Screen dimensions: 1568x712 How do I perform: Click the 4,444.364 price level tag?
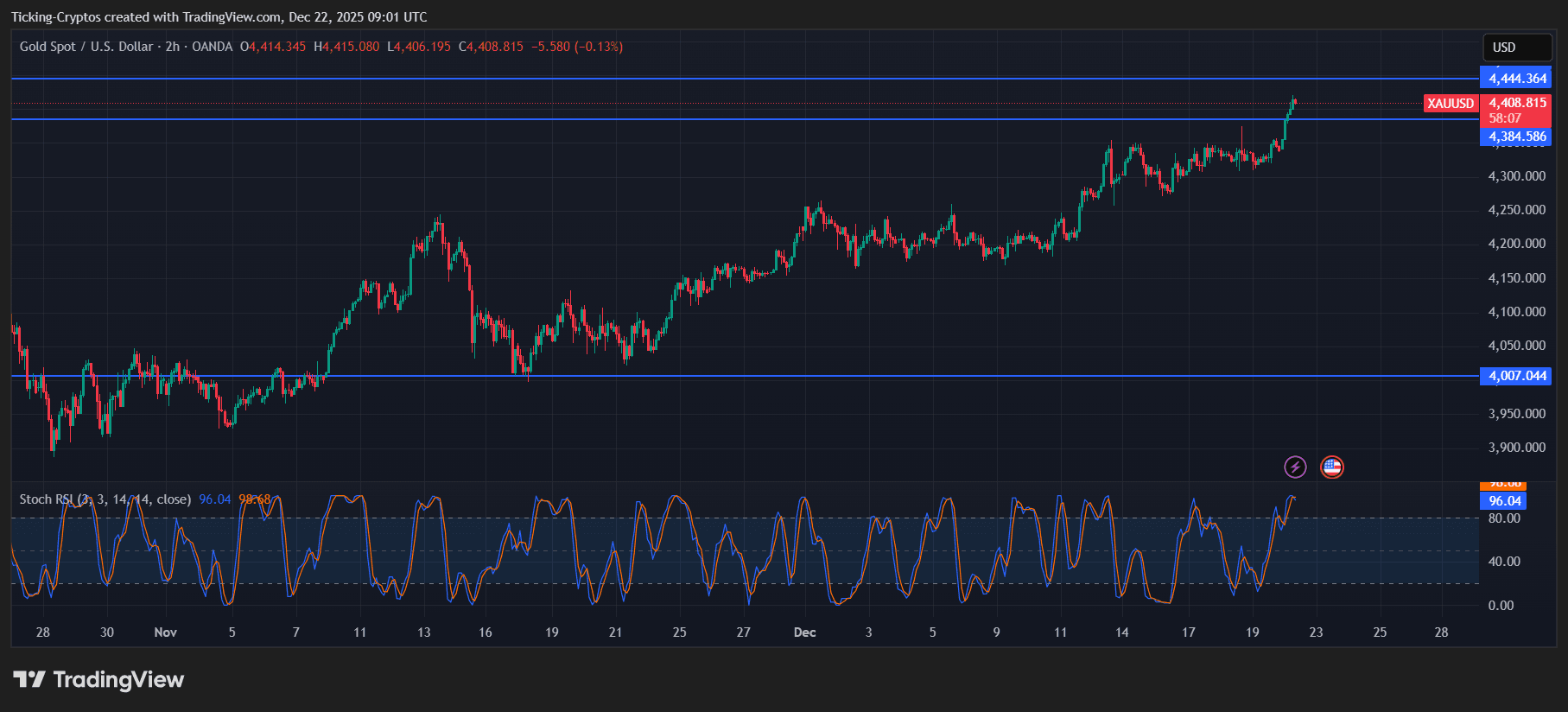[1517, 79]
